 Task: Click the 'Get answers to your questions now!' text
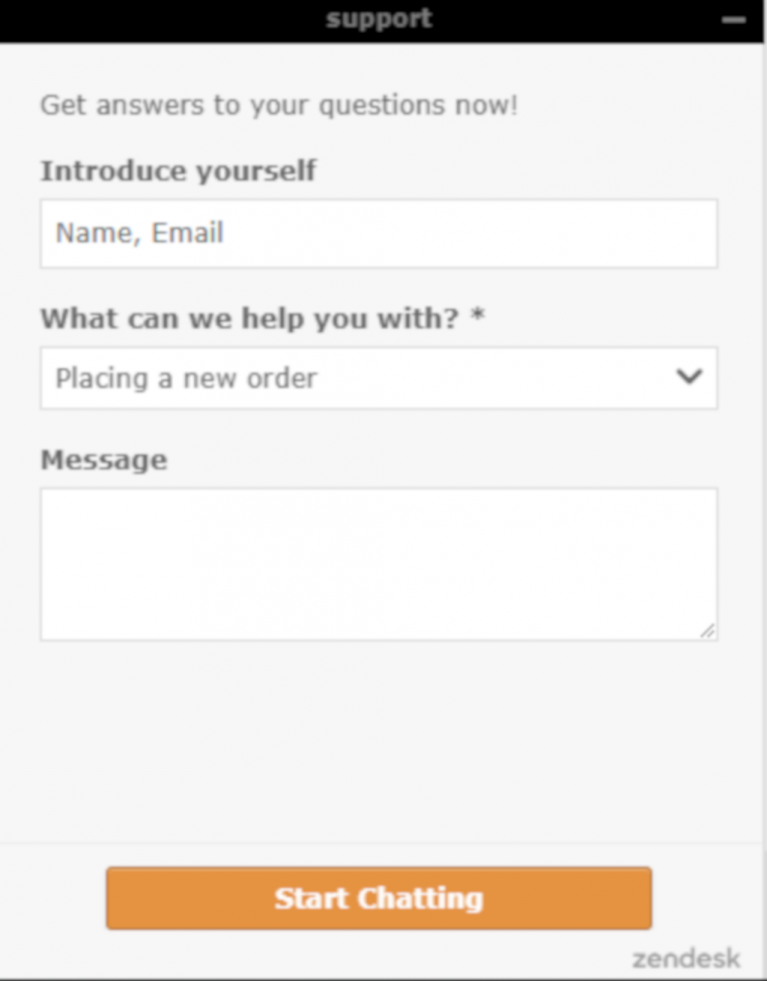[x=279, y=105]
